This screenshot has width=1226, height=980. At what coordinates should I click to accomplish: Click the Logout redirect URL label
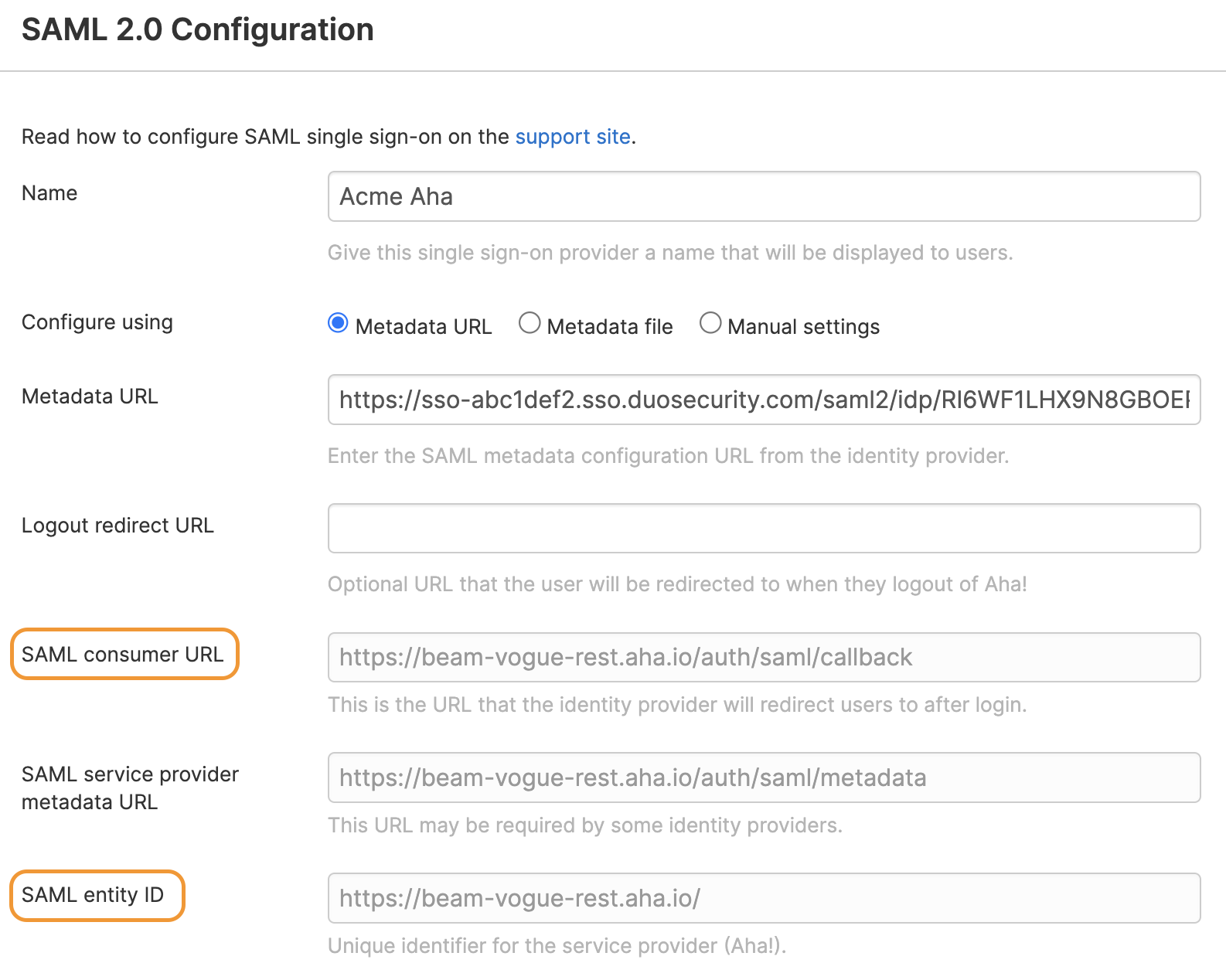point(117,526)
